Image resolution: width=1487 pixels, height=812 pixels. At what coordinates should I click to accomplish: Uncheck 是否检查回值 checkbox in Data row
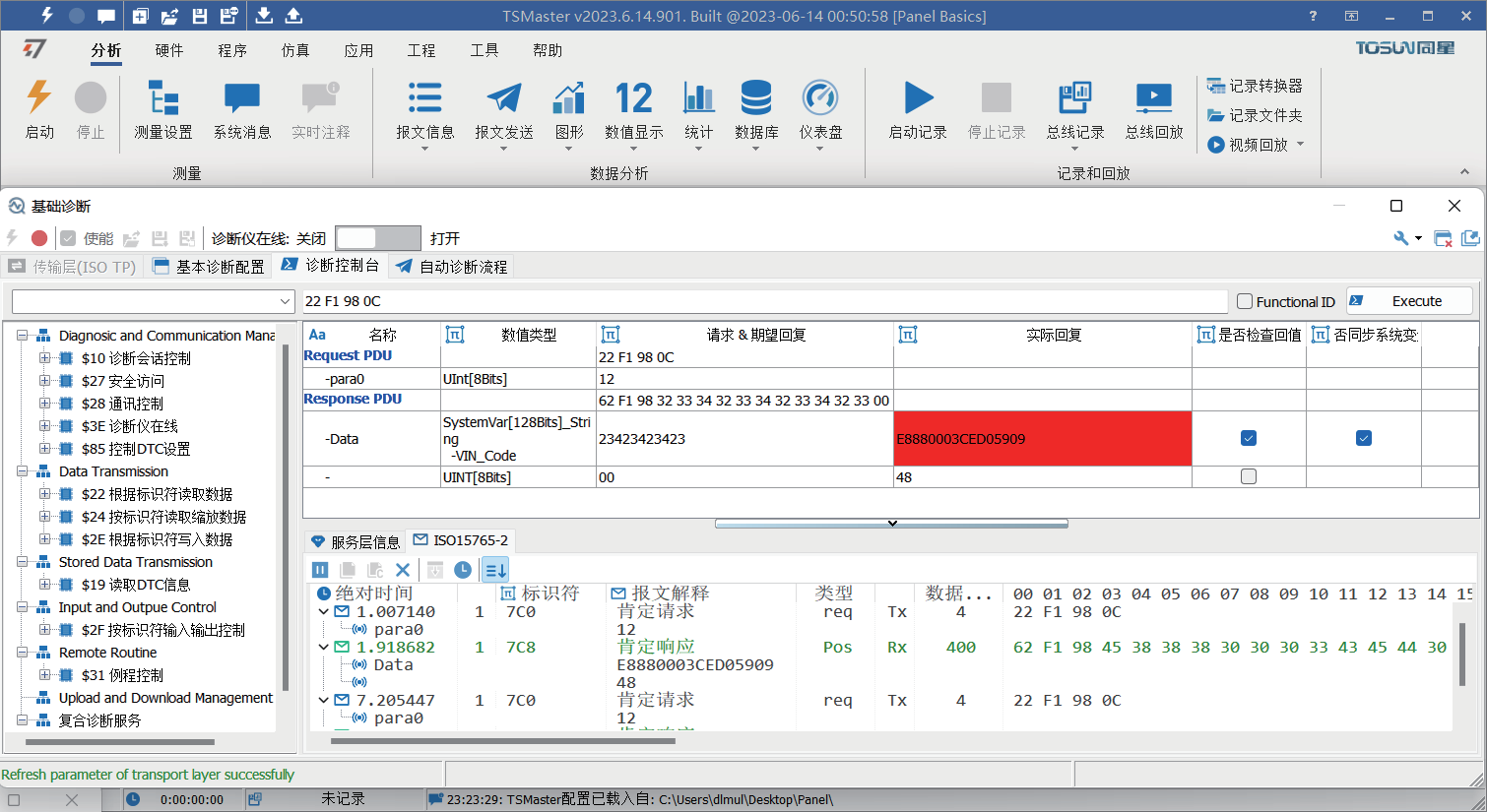(x=1249, y=438)
